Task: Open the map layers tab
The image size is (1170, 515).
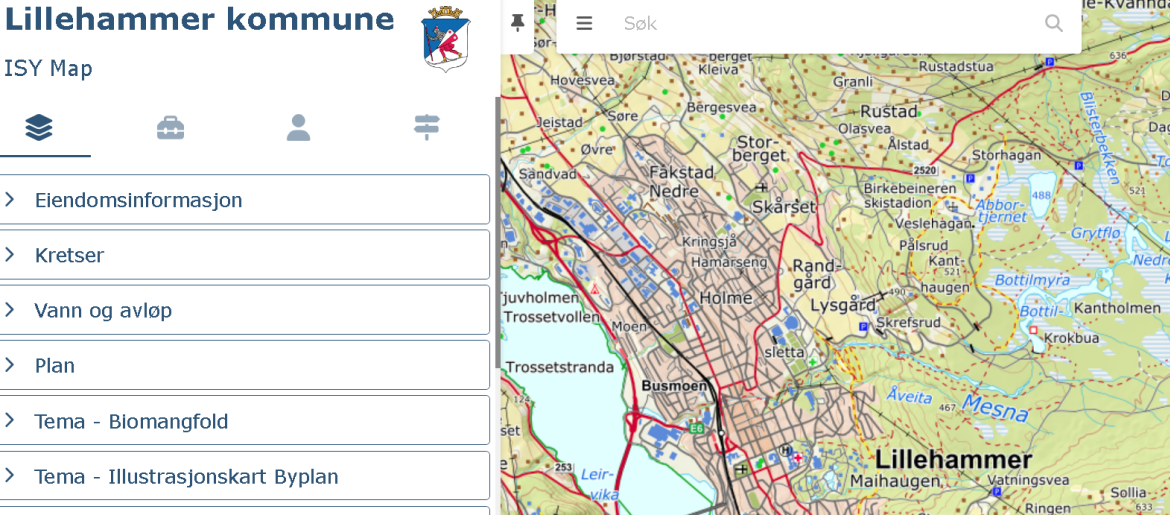Action: coord(39,128)
